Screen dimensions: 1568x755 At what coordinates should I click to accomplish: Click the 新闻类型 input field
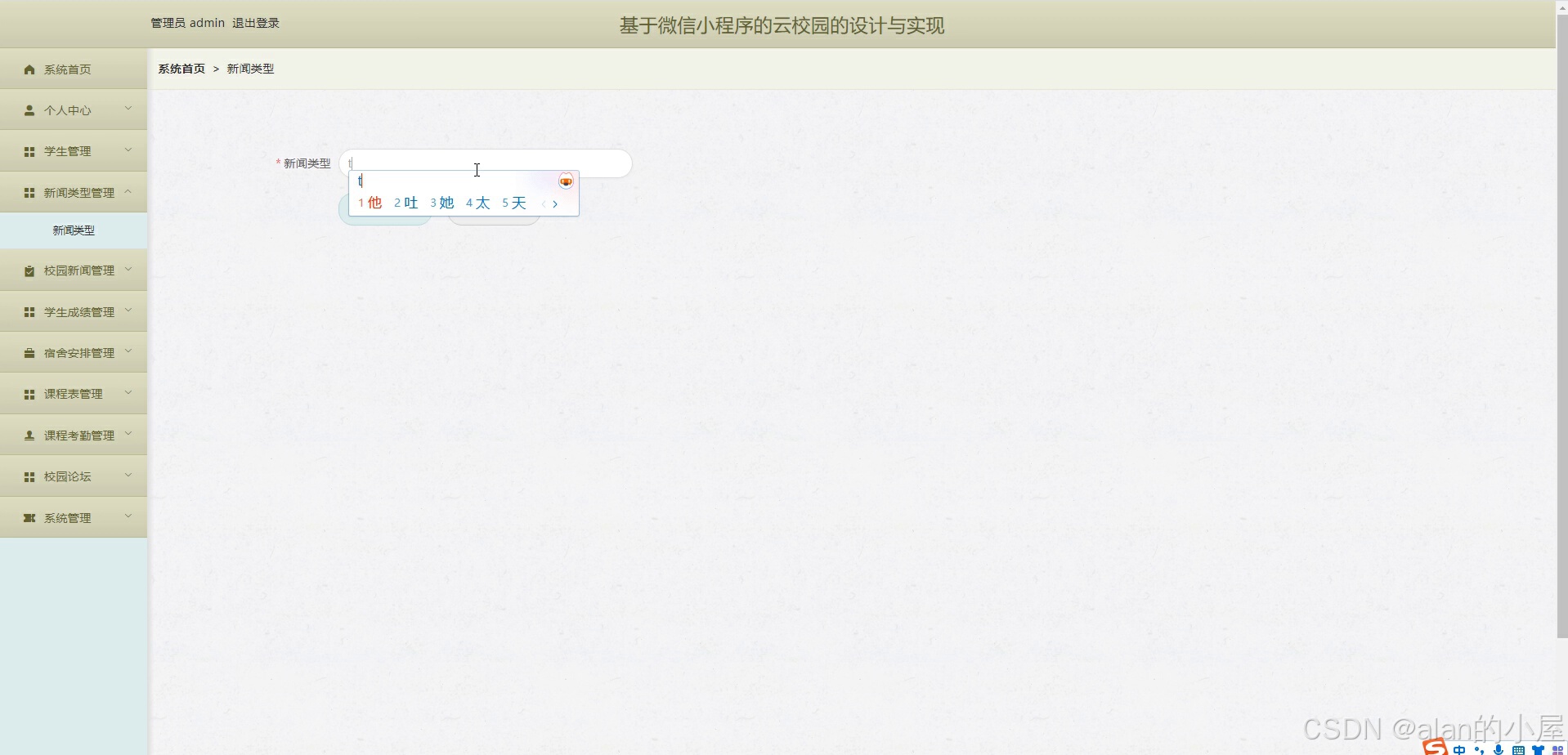(486, 163)
